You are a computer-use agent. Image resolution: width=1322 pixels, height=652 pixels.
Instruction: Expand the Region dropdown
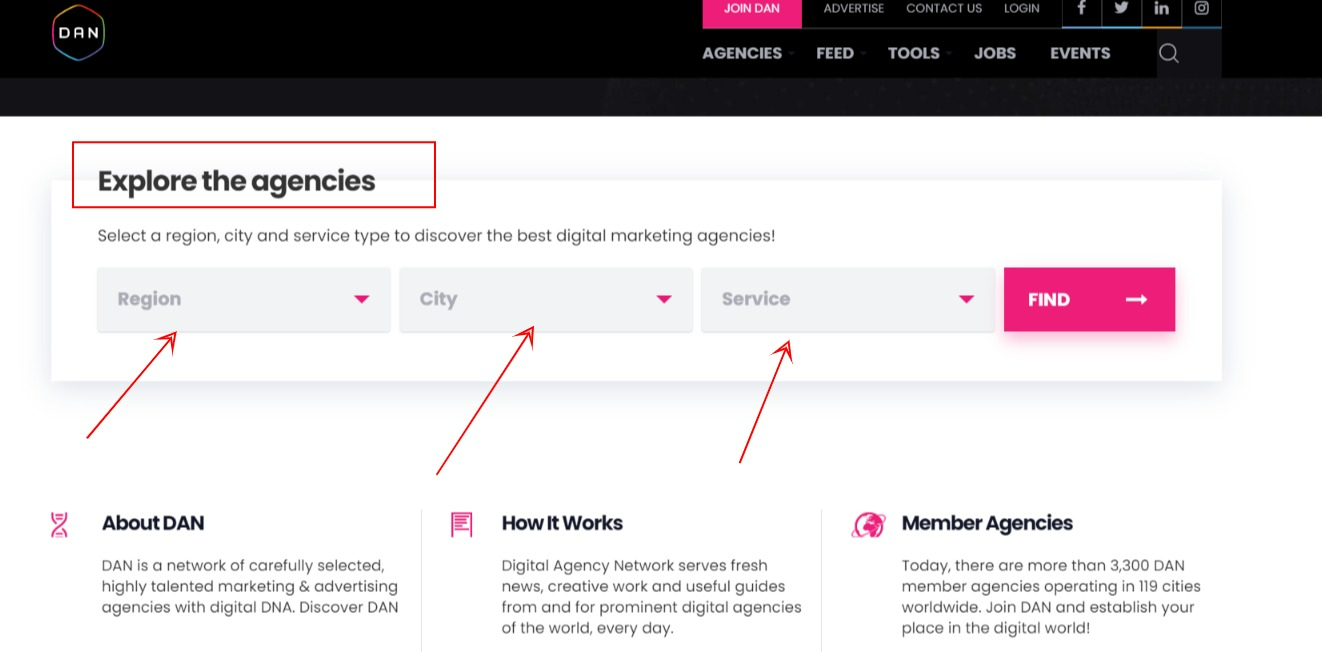click(x=243, y=299)
